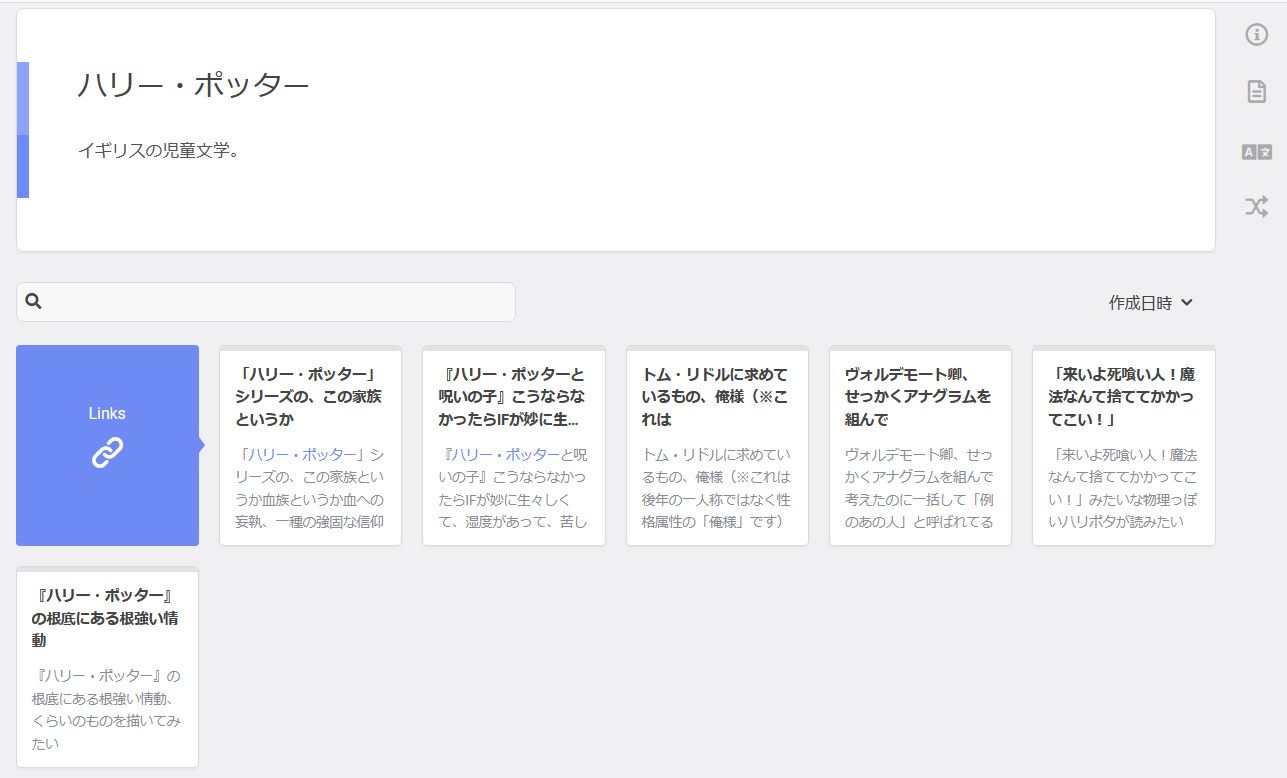Open card ヴォルデモート卿、せっかくアナグラムを組んで
Screen dimensions: 1287x778
[x=920, y=445]
